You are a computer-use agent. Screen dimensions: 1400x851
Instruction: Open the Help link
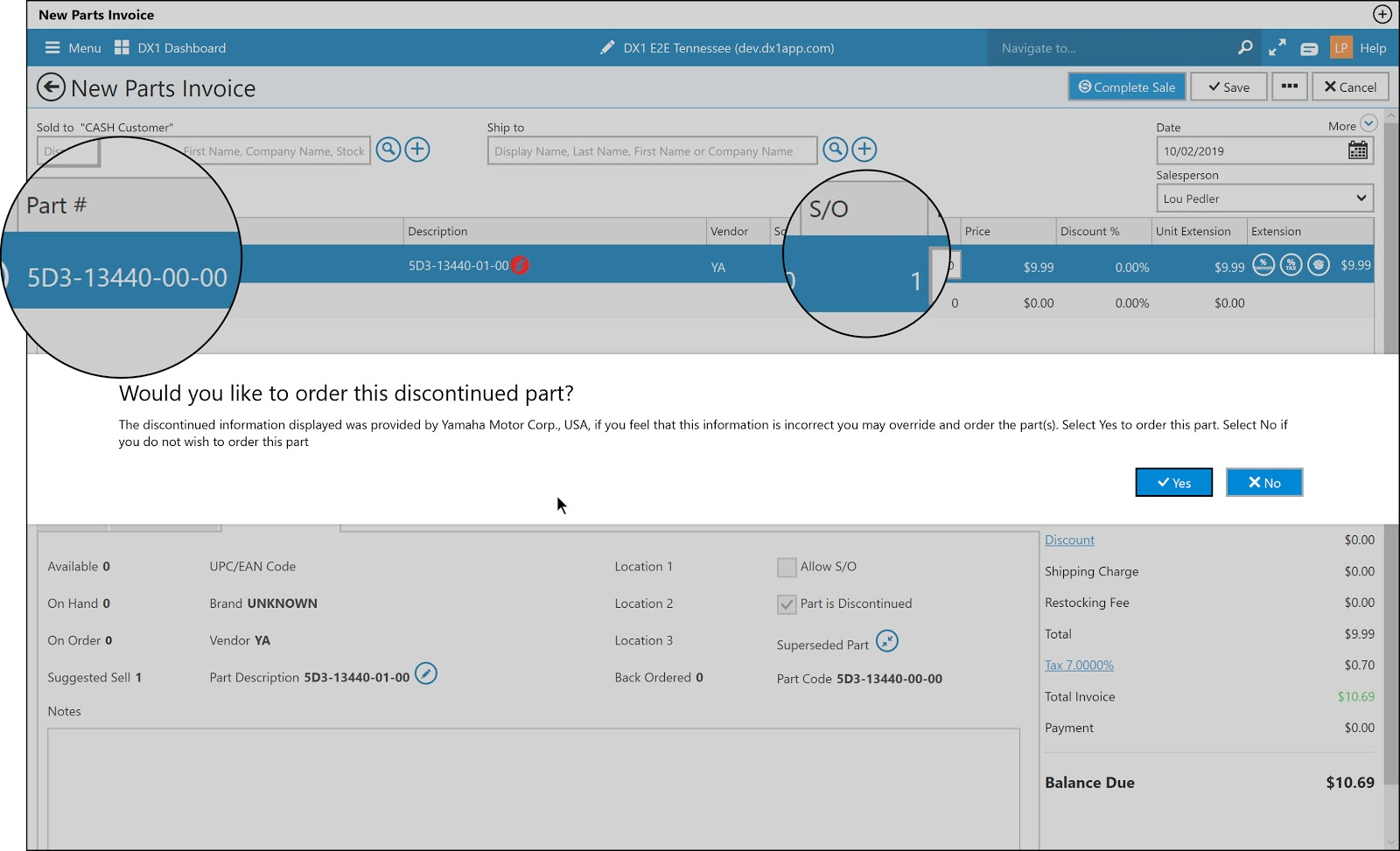[x=1373, y=48]
